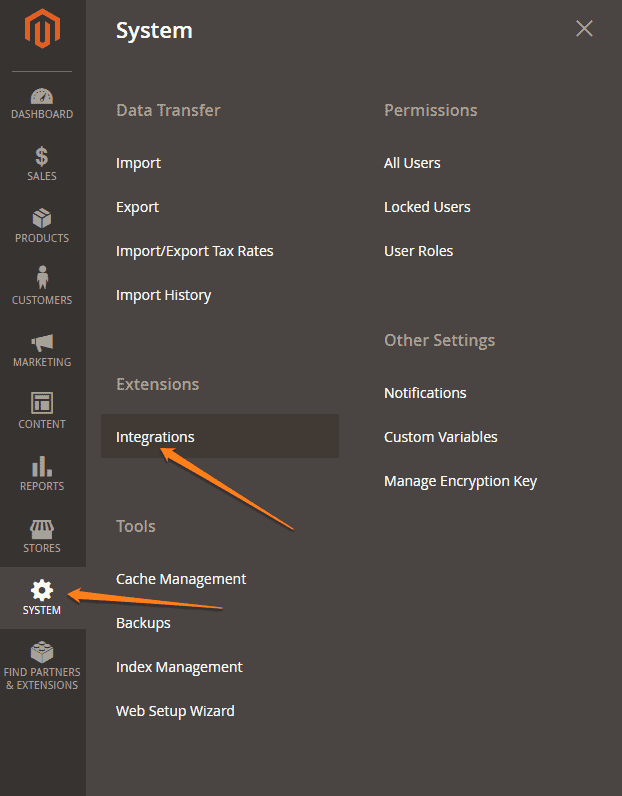Open Manage Encryption Key setting
The image size is (622, 796).
460,481
